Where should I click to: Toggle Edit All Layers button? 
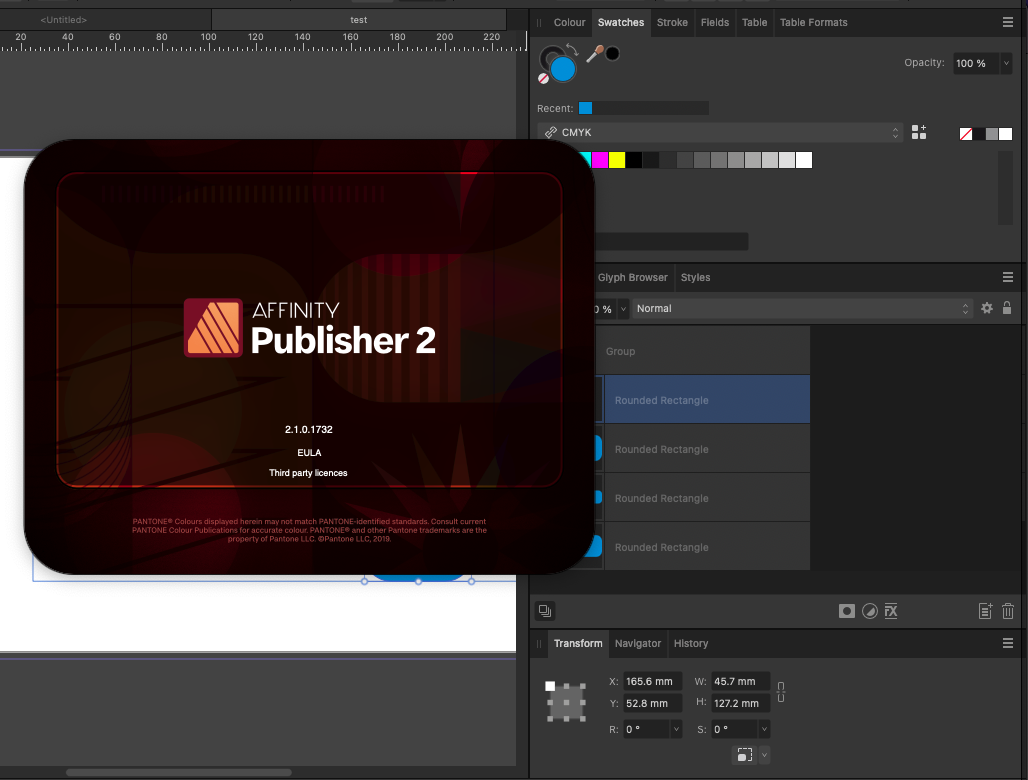(545, 611)
